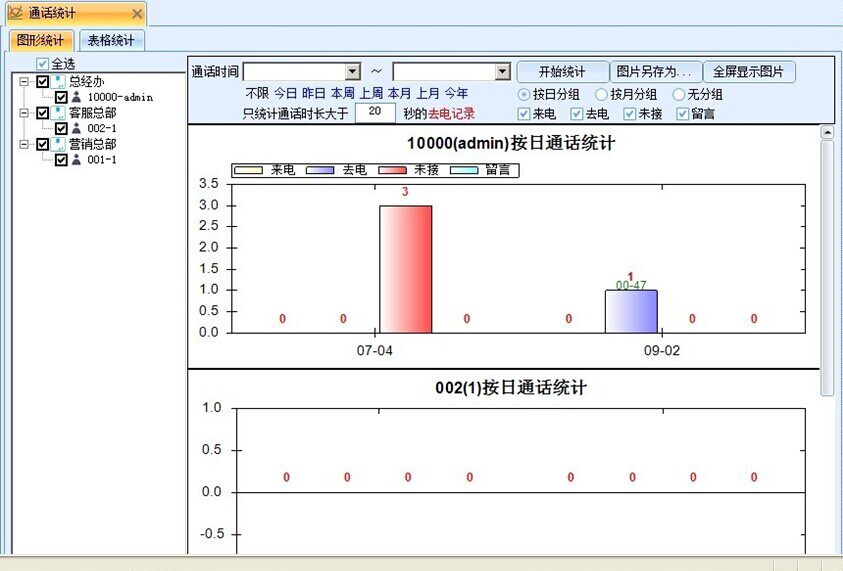Click the user icon beside 002-1

[x=77, y=129]
